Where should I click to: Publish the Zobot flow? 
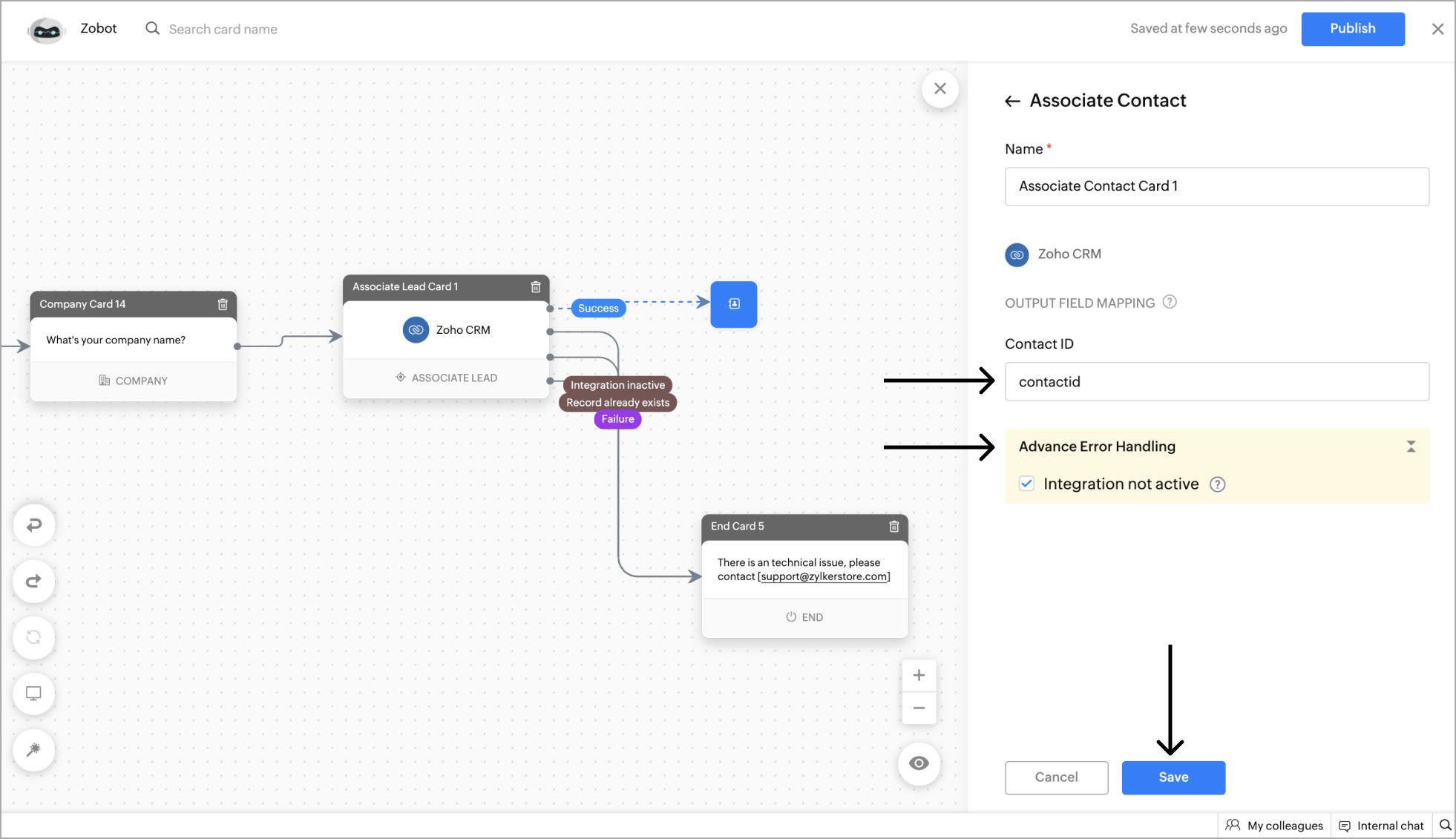(1352, 28)
